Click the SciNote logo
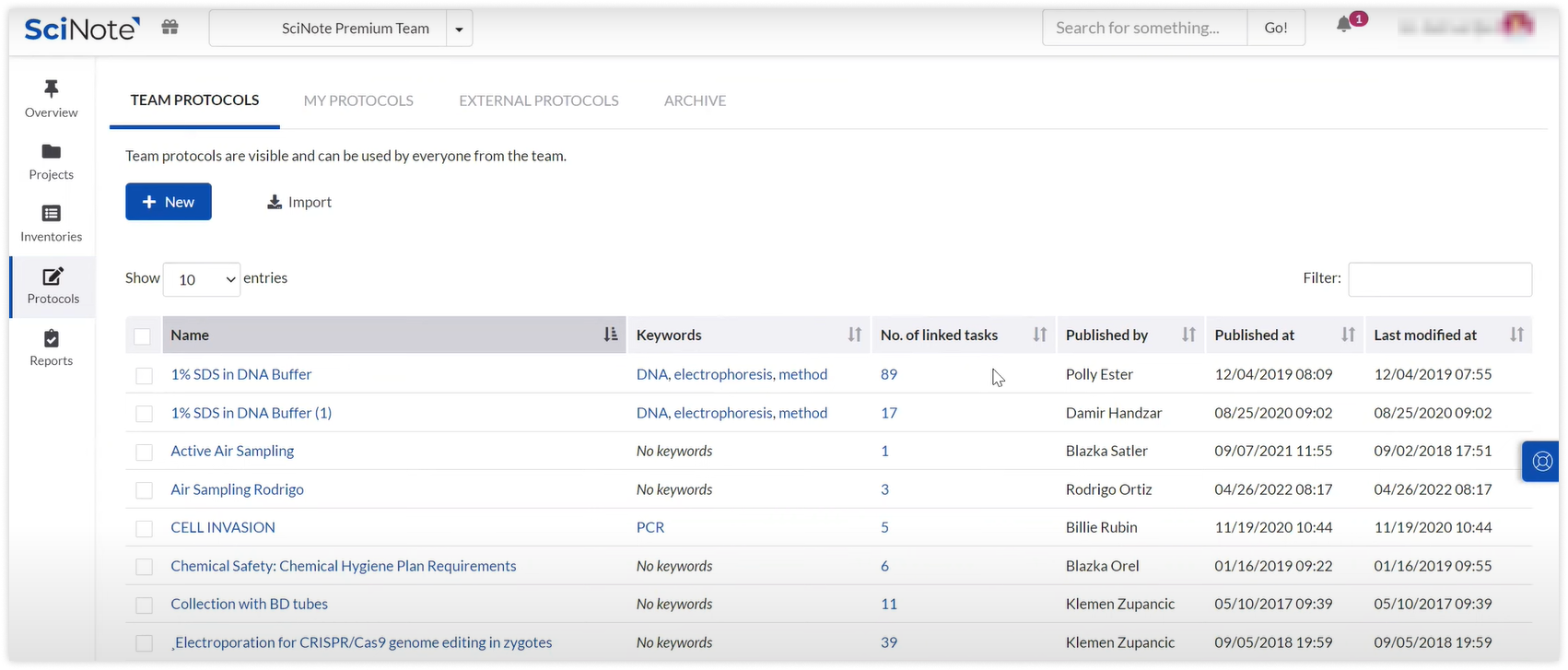The image size is (1568, 670). pyautogui.click(x=82, y=29)
